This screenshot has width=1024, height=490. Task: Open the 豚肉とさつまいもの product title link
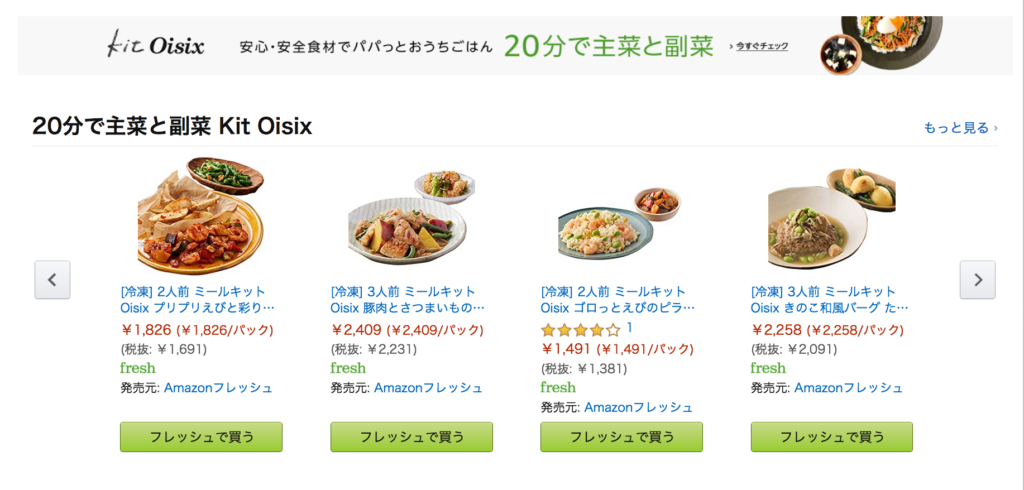pos(408,299)
